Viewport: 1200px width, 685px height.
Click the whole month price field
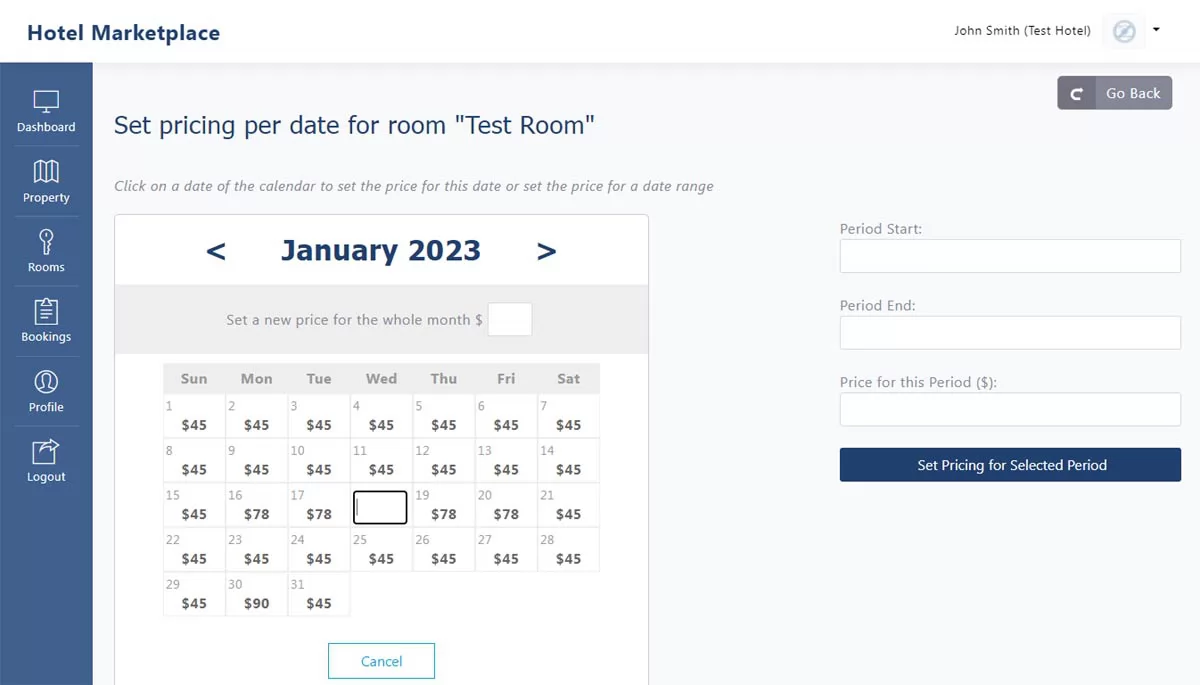pos(509,320)
